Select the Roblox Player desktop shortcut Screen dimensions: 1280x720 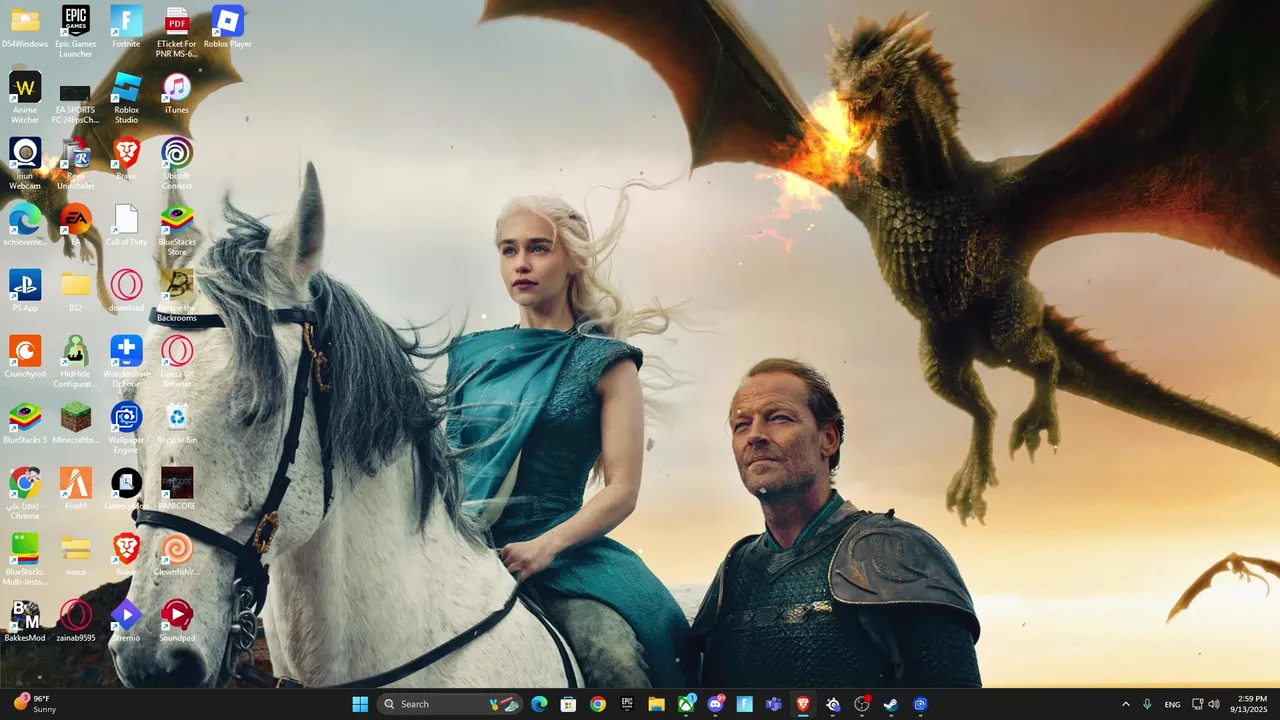click(x=227, y=27)
